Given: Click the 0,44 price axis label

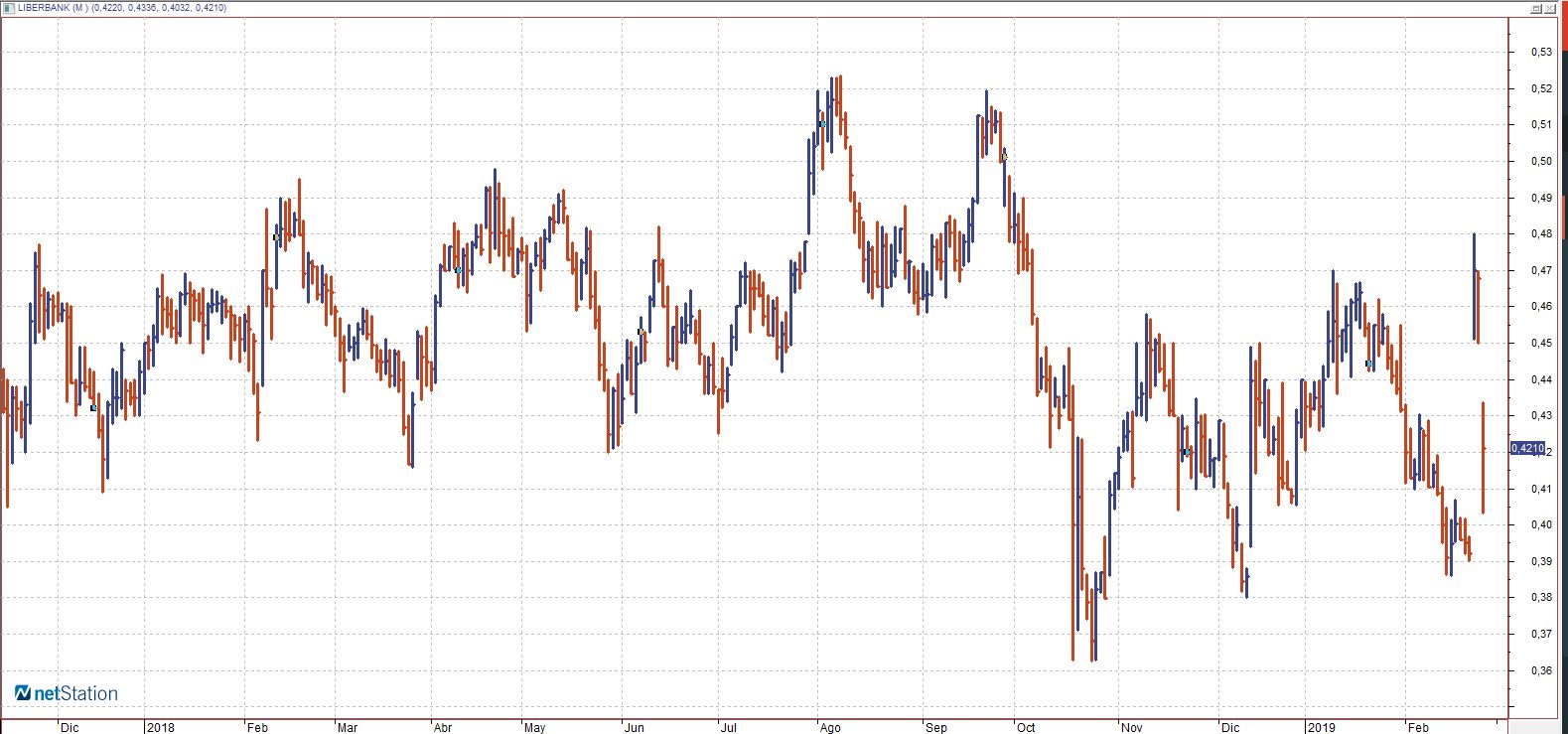Looking at the screenshot, I should [1541, 379].
